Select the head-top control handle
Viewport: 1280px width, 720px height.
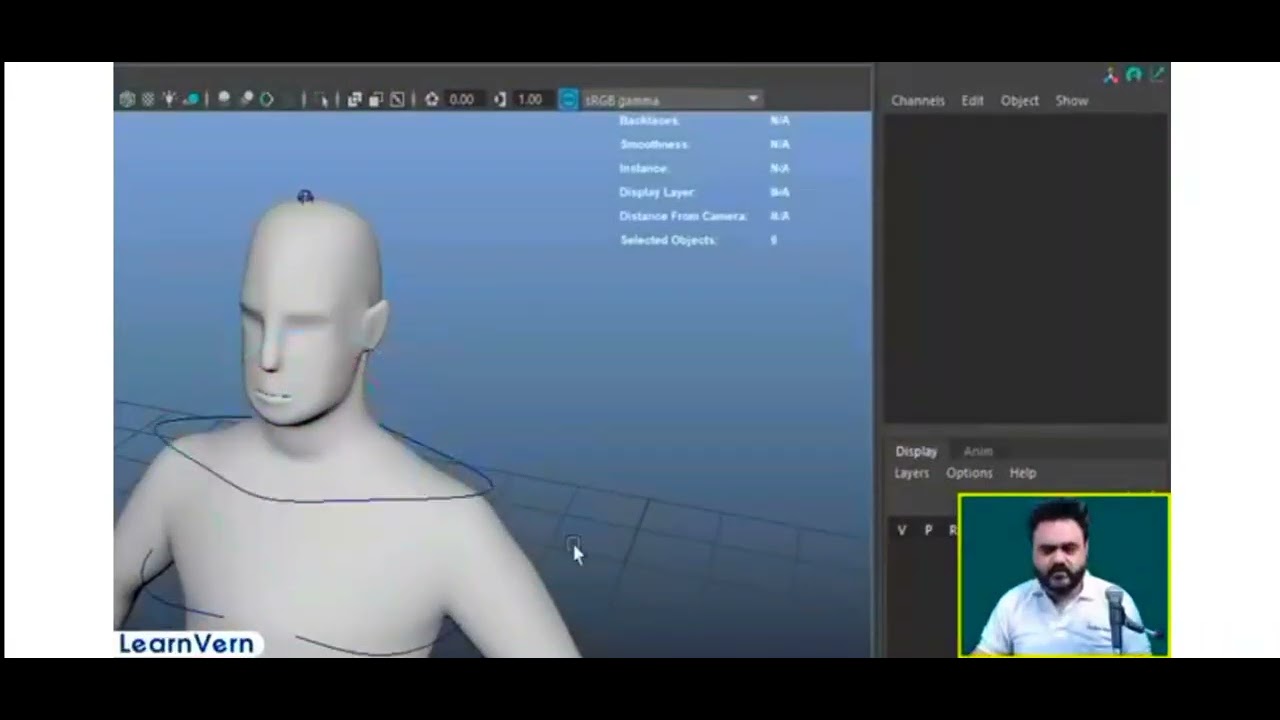(305, 196)
